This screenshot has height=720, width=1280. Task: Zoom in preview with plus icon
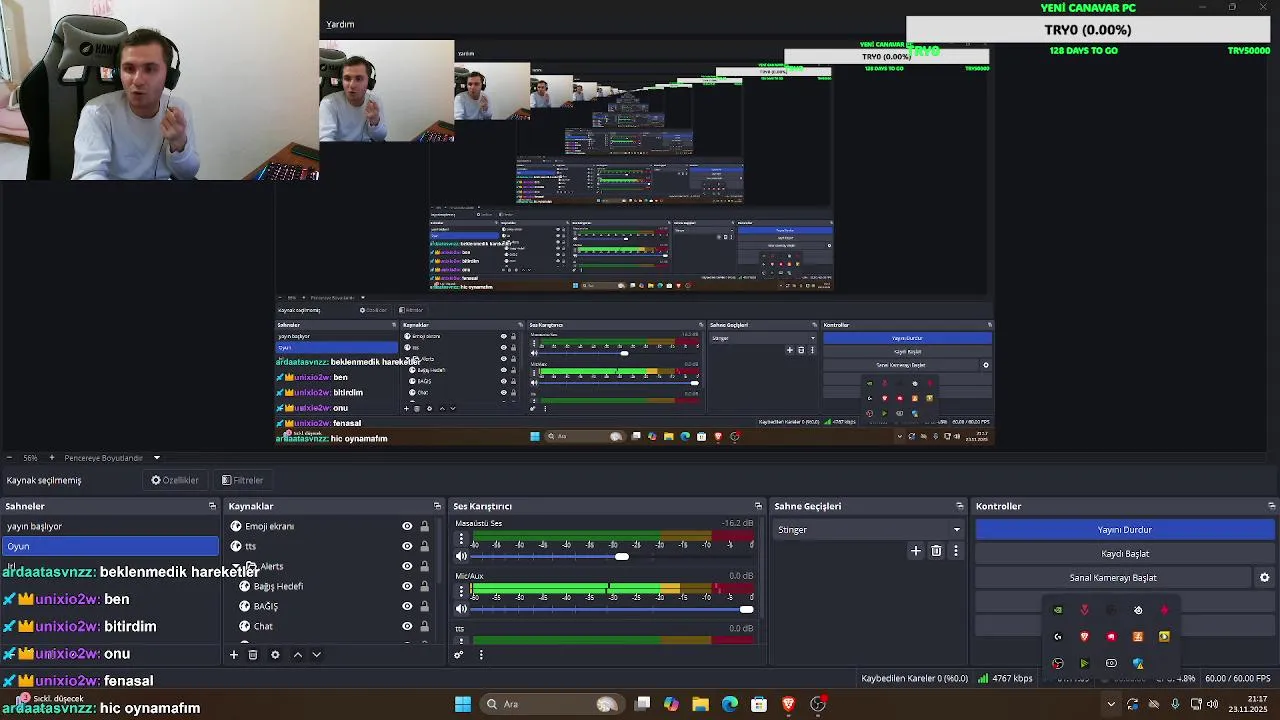(54, 458)
